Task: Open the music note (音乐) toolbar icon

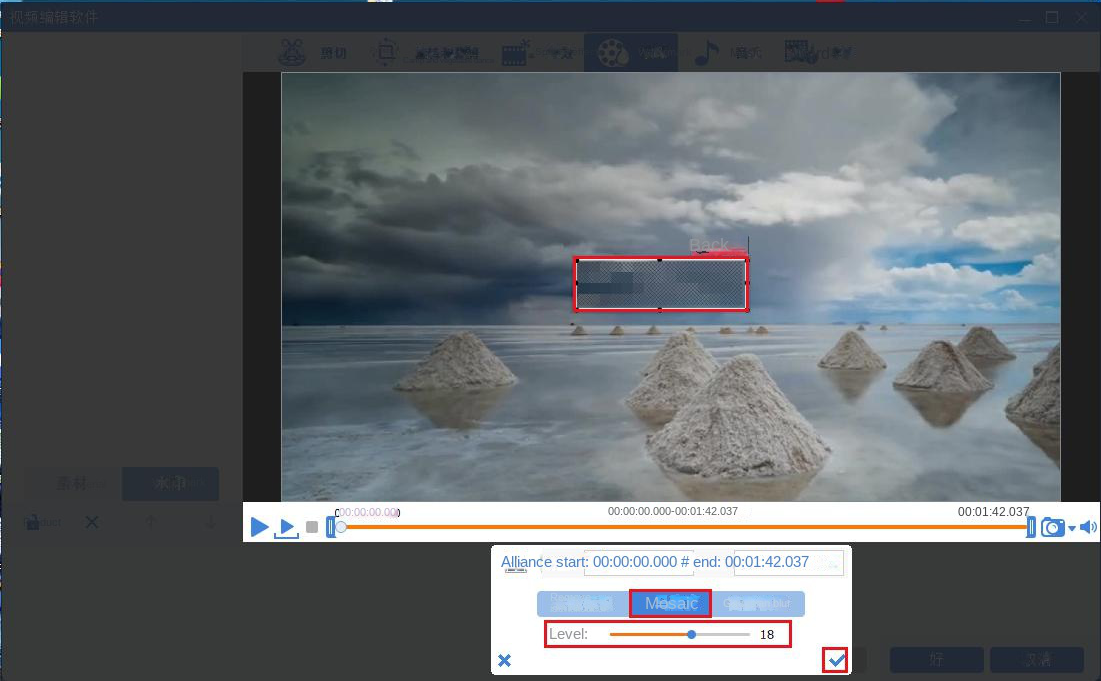Action: (705, 52)
